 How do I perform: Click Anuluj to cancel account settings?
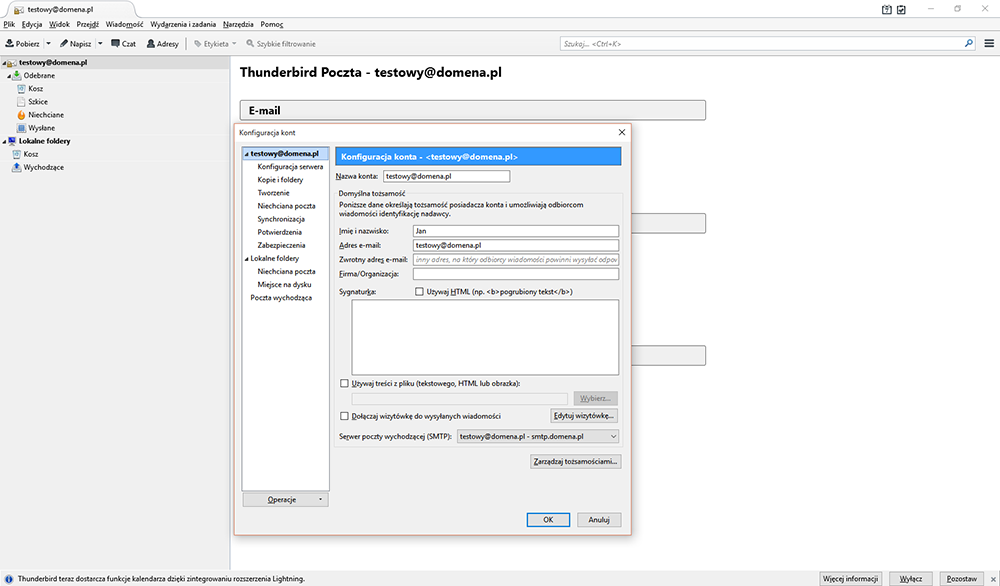tap(599, 520)
